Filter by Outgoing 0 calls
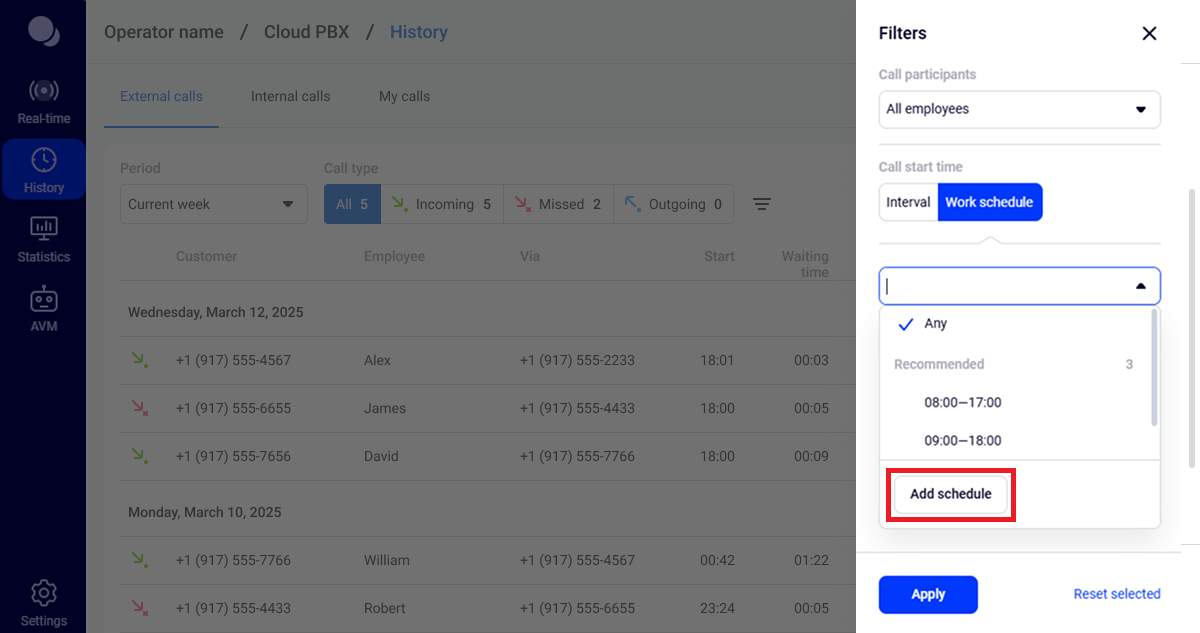 (673, 204)
